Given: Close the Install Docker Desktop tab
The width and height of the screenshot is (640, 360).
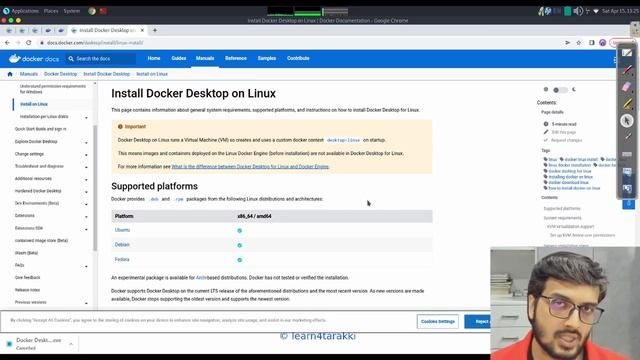Looking at the screenshot, I should 142,30.
